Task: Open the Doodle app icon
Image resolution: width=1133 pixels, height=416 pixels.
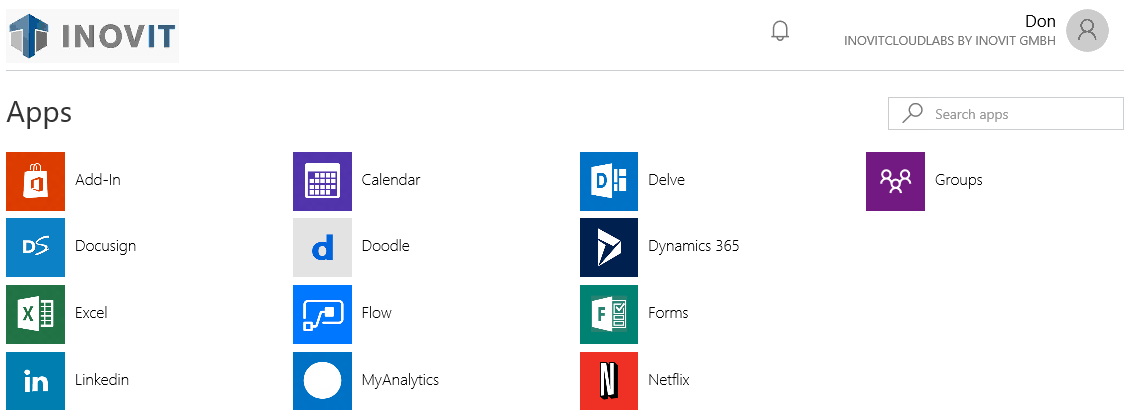Action: click(x=322, y=248)
